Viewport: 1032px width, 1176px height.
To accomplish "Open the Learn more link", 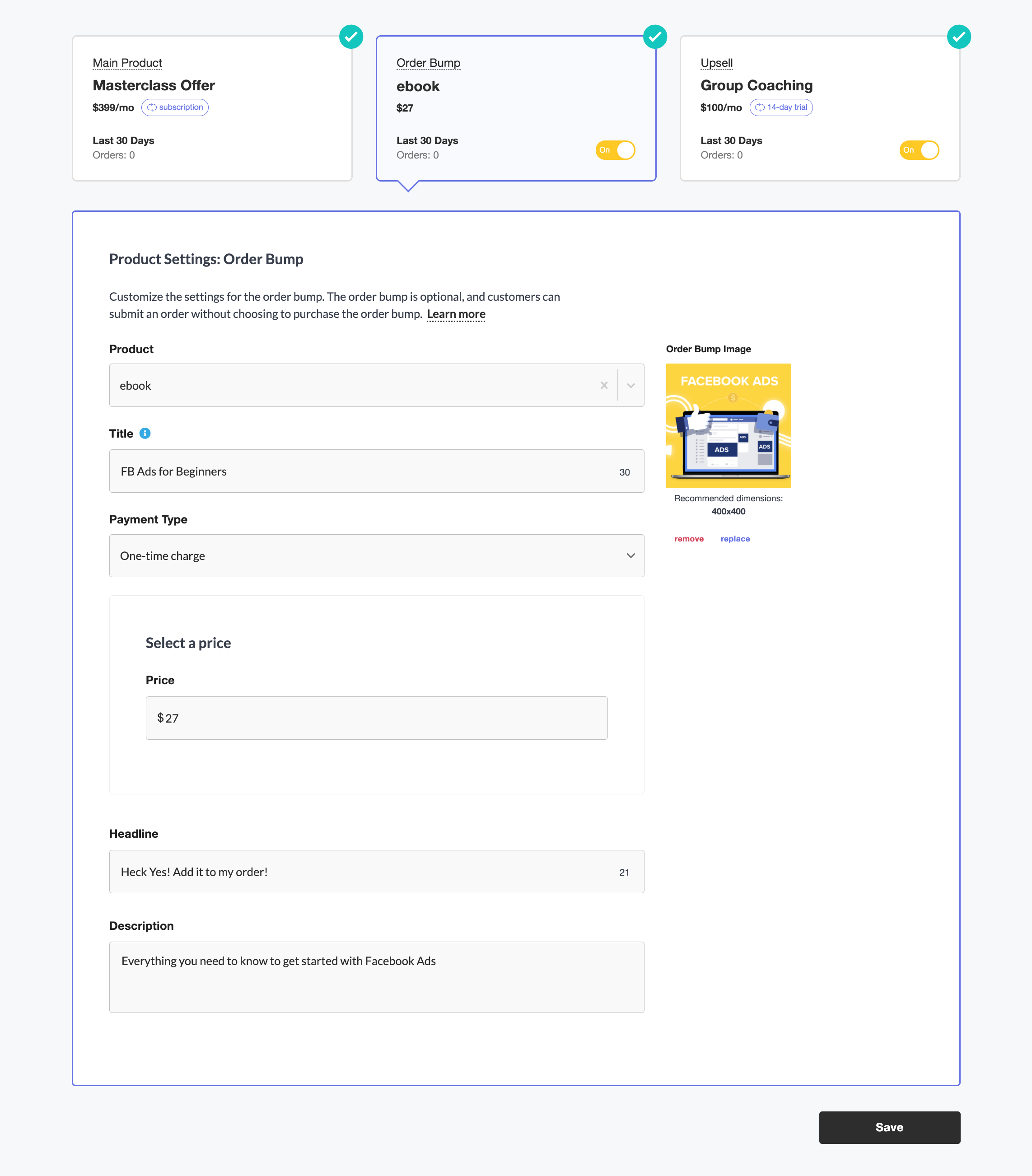I will [x=456, y=314].
